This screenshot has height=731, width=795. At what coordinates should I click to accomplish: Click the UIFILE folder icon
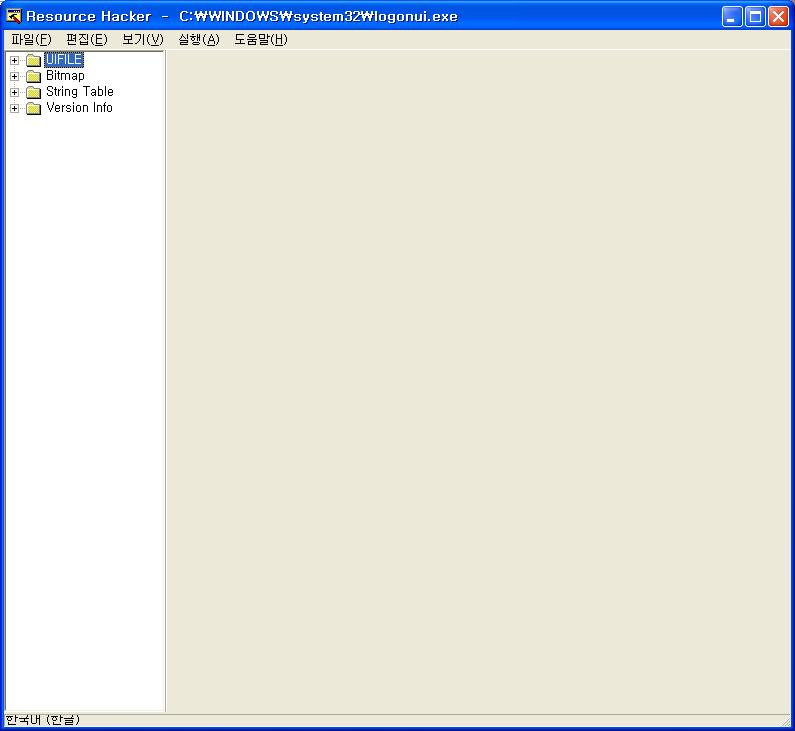pos(33,61)
